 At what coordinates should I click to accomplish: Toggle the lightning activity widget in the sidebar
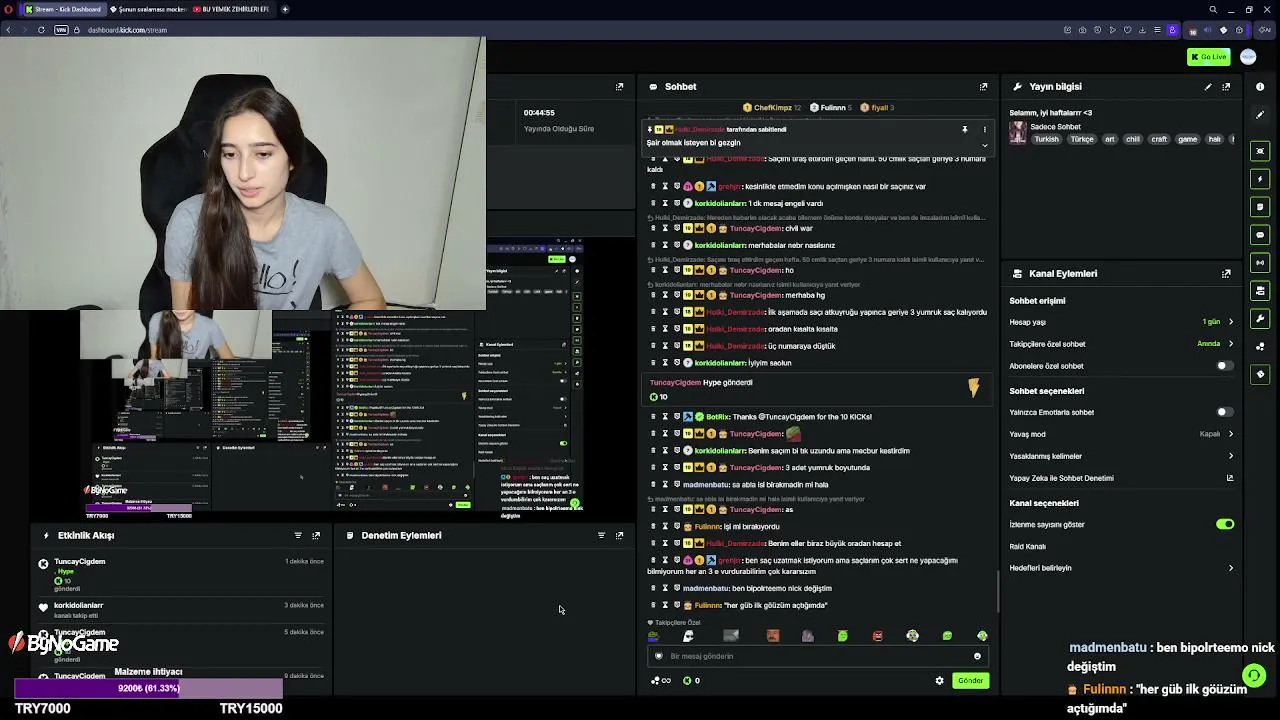(1260, 179)
